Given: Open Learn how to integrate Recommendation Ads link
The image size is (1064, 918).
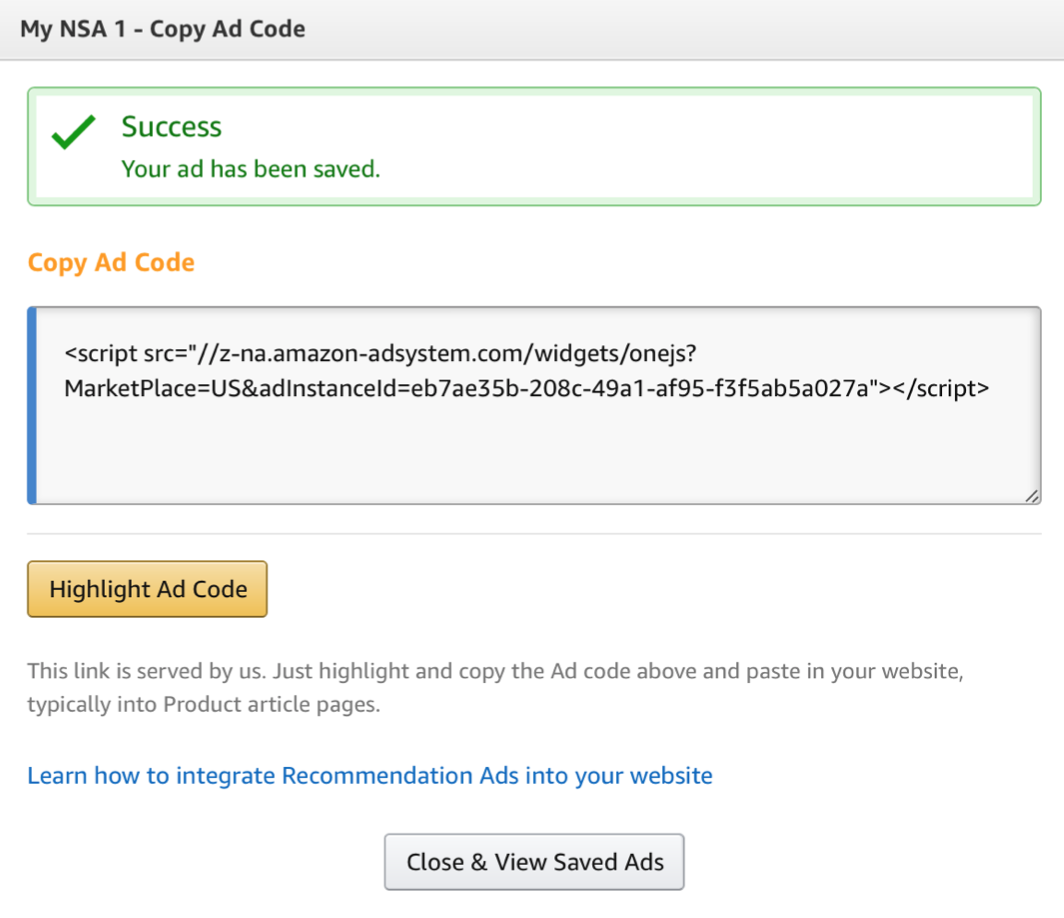Looking at the screenshot, I should coord(369,776).
